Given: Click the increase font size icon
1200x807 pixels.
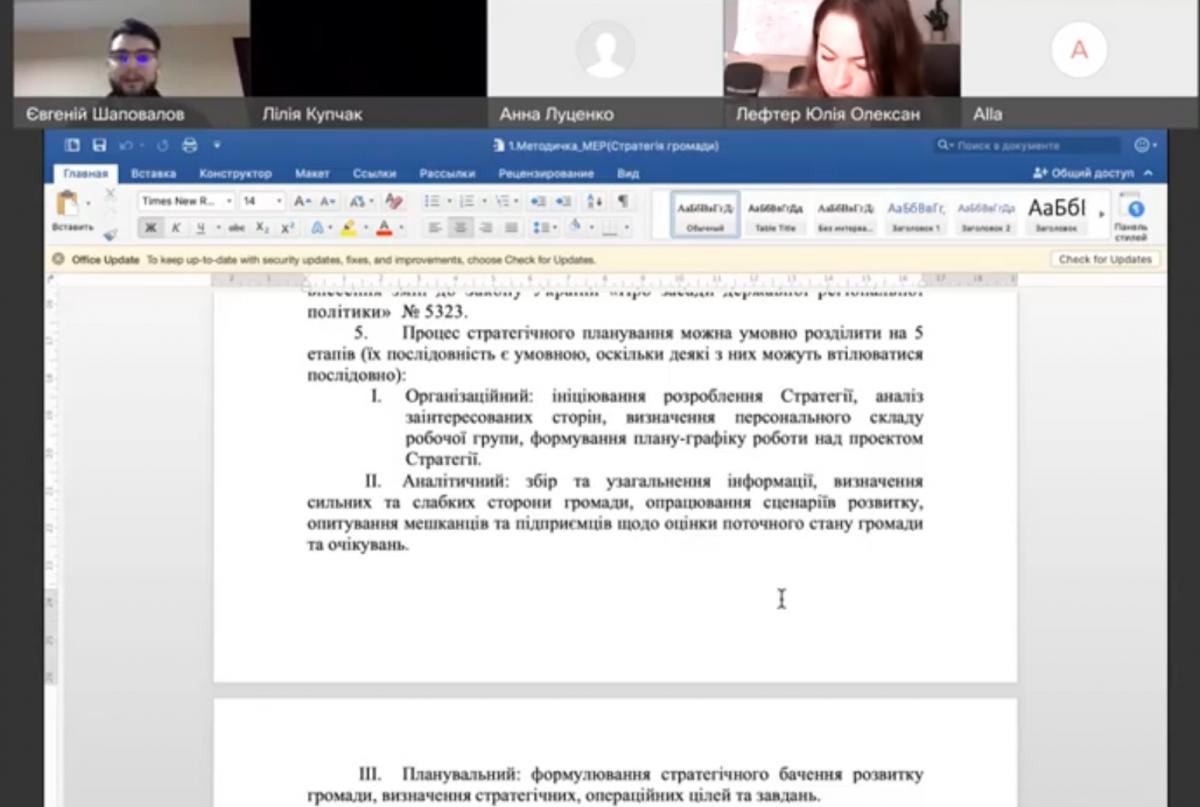Looking at the screenshot, I should click(302, 201).
